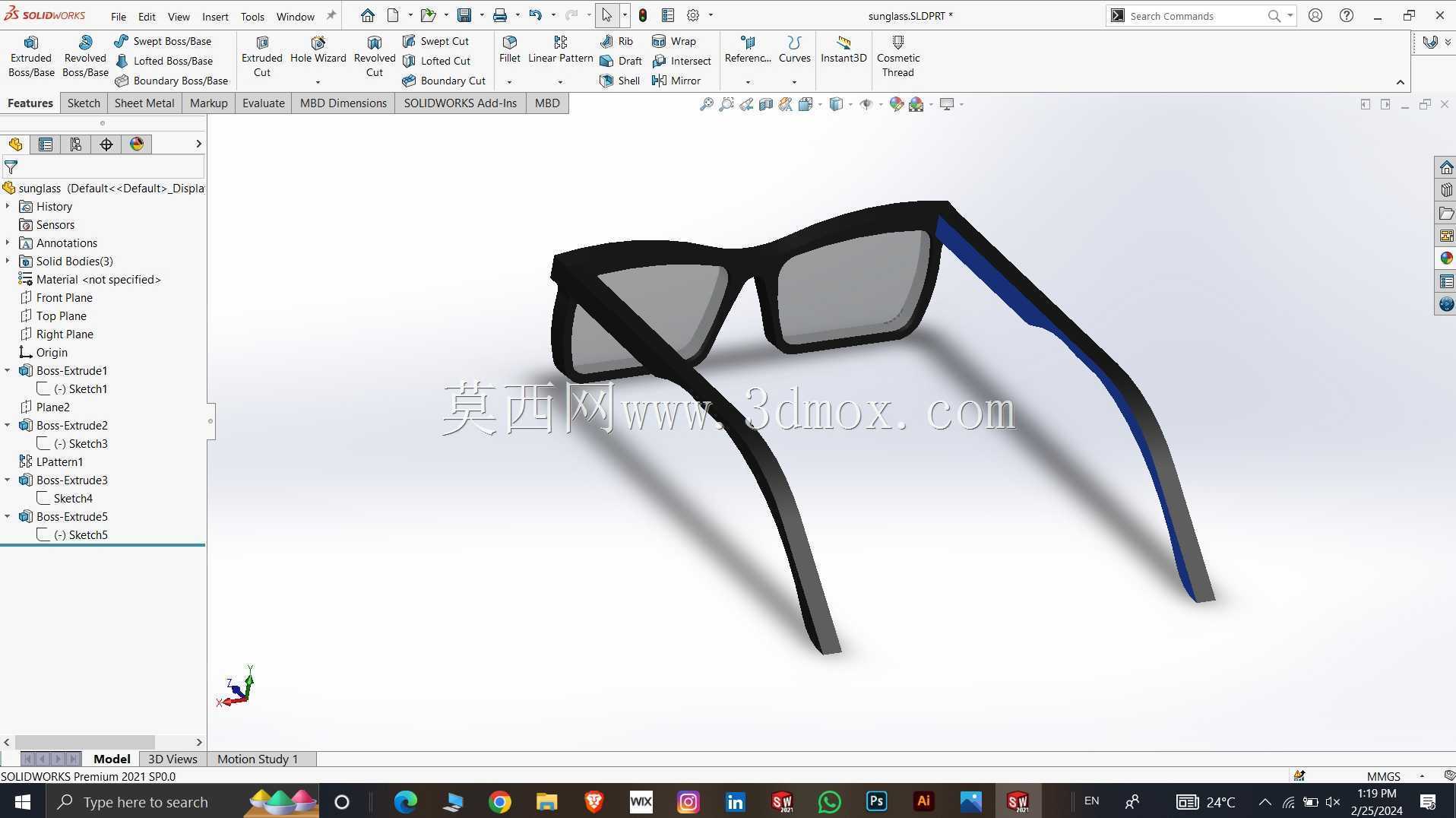
Task: Collapse the Boss-Extrude2 feature
Action: pyautogui.click(x=8, y=425)
